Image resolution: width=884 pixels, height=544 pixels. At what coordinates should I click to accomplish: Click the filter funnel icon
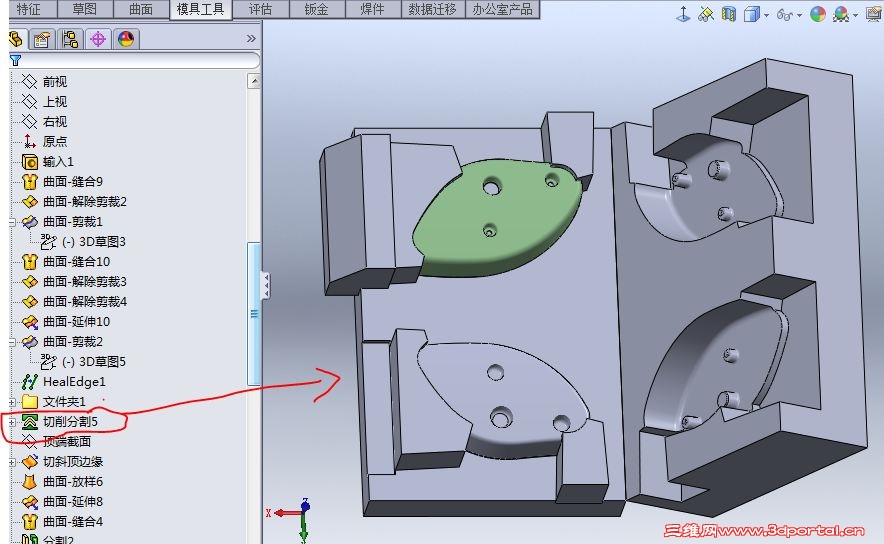[15, 60]
